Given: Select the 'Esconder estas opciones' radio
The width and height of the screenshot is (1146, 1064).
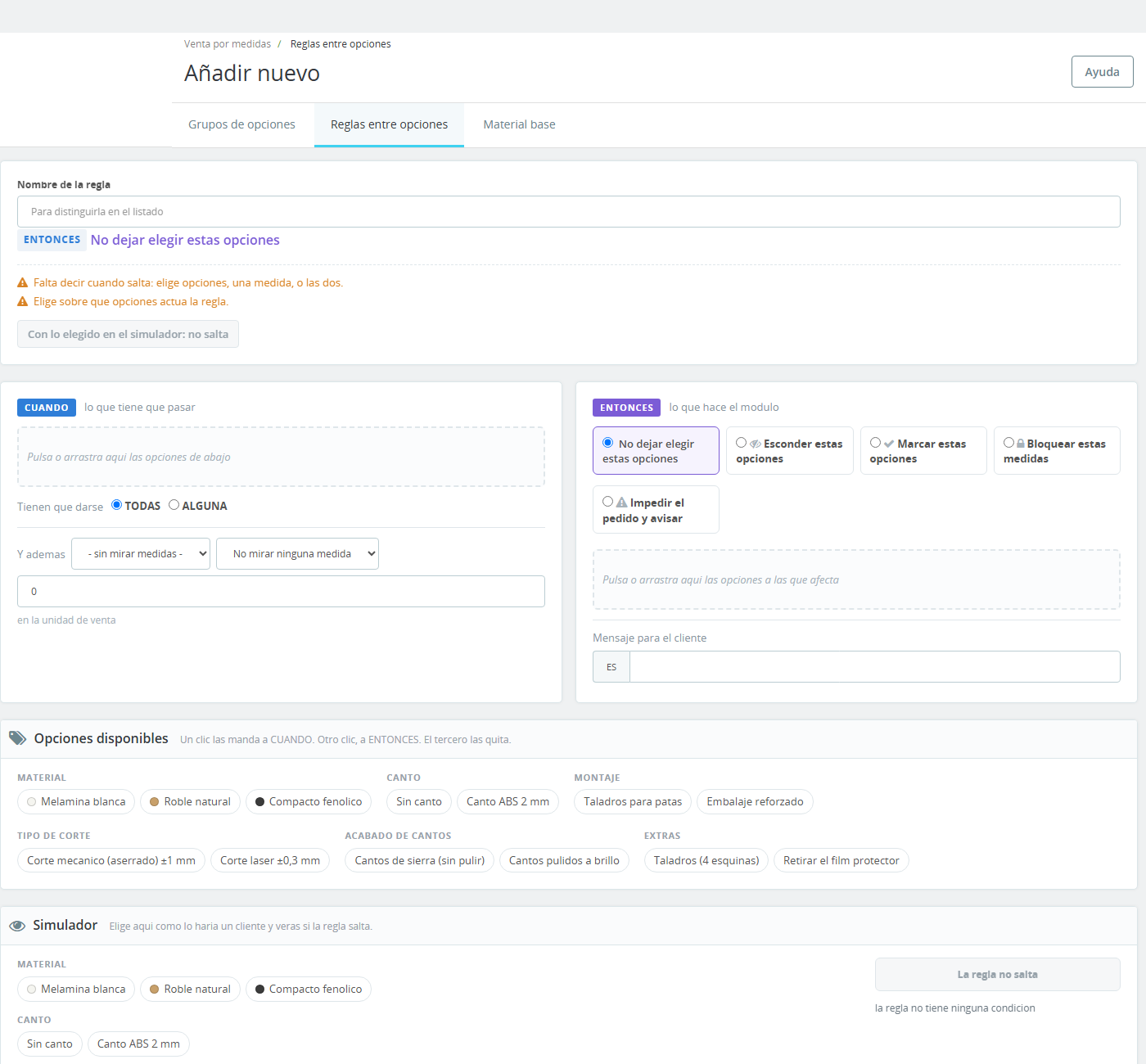Looking at the screenshot, I should (742, 443).
